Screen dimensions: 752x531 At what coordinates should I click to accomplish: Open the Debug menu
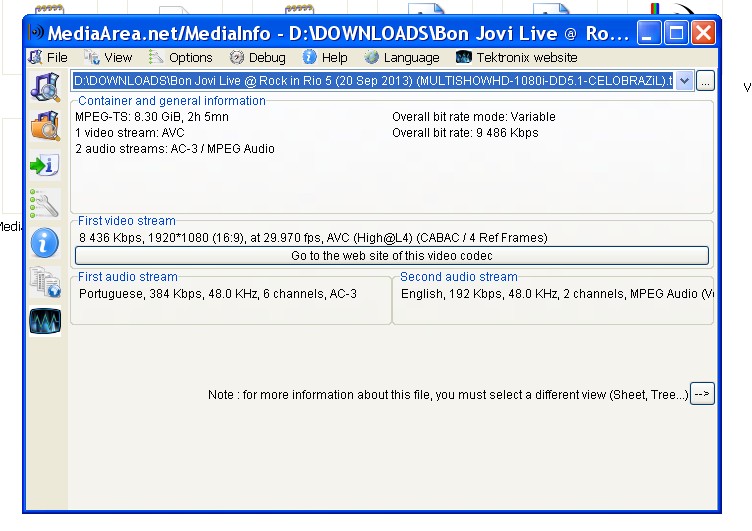tap(258, 58)
